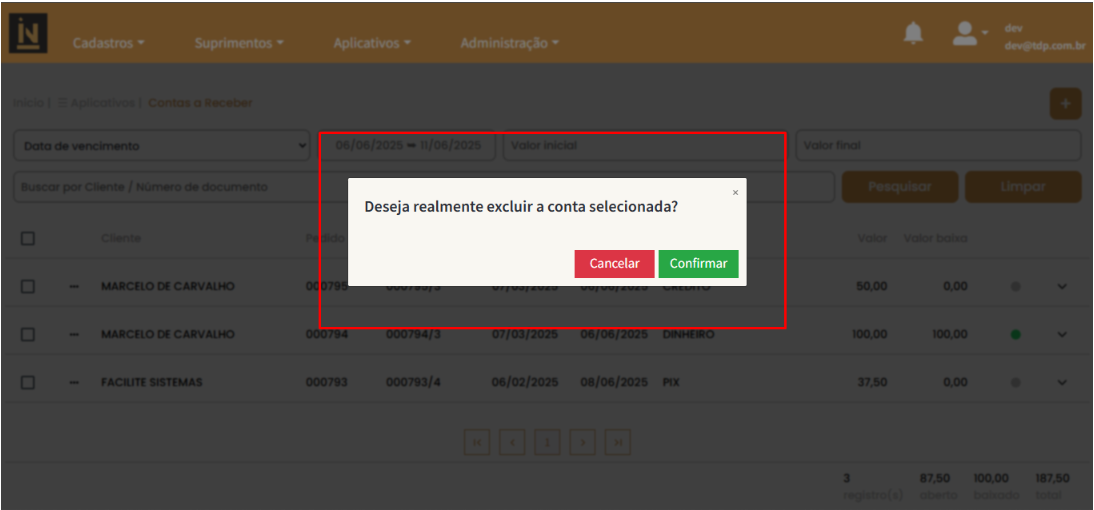Check the box for row 000794
1094x510 pixels.
tap(28, 334)
